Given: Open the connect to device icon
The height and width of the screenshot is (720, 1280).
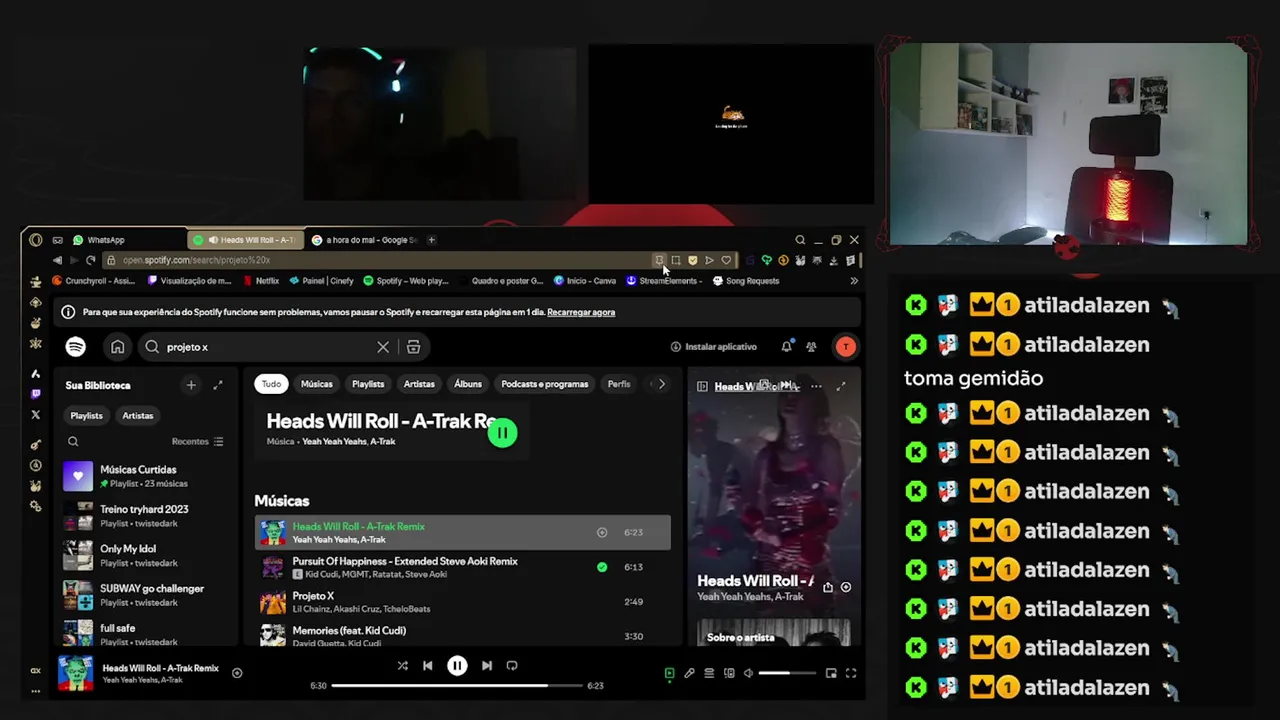Looking at the screenshot, I should pyautogui.click(x=729, y=674).
